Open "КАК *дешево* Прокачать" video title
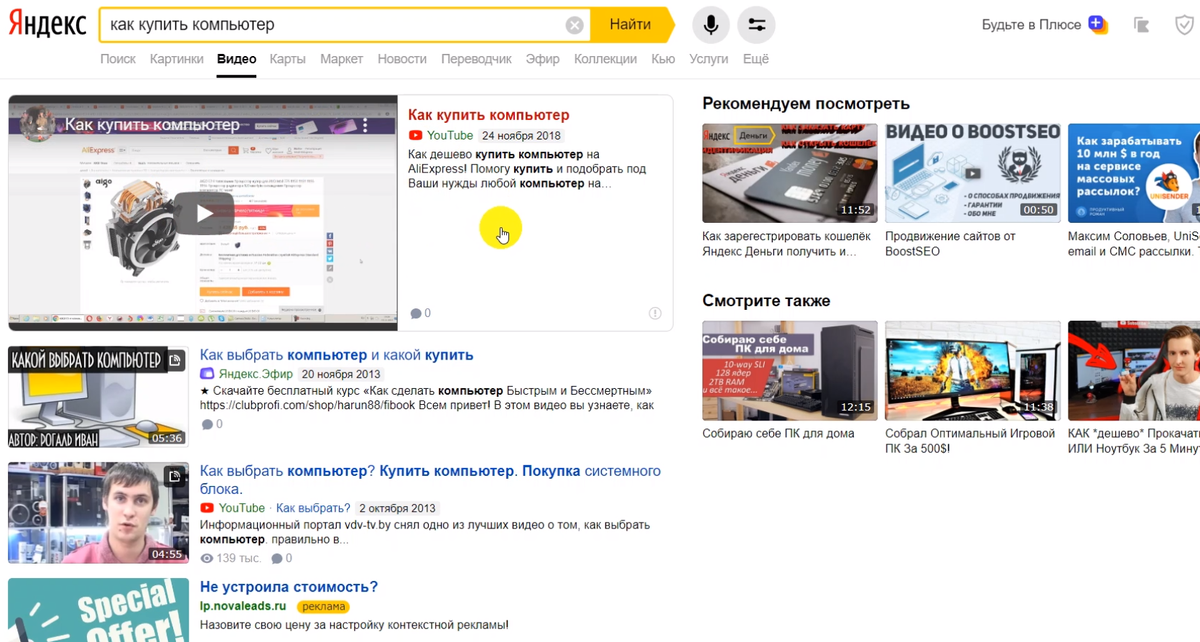Viewport: 1200px width, 642px height. [1134, 441]
